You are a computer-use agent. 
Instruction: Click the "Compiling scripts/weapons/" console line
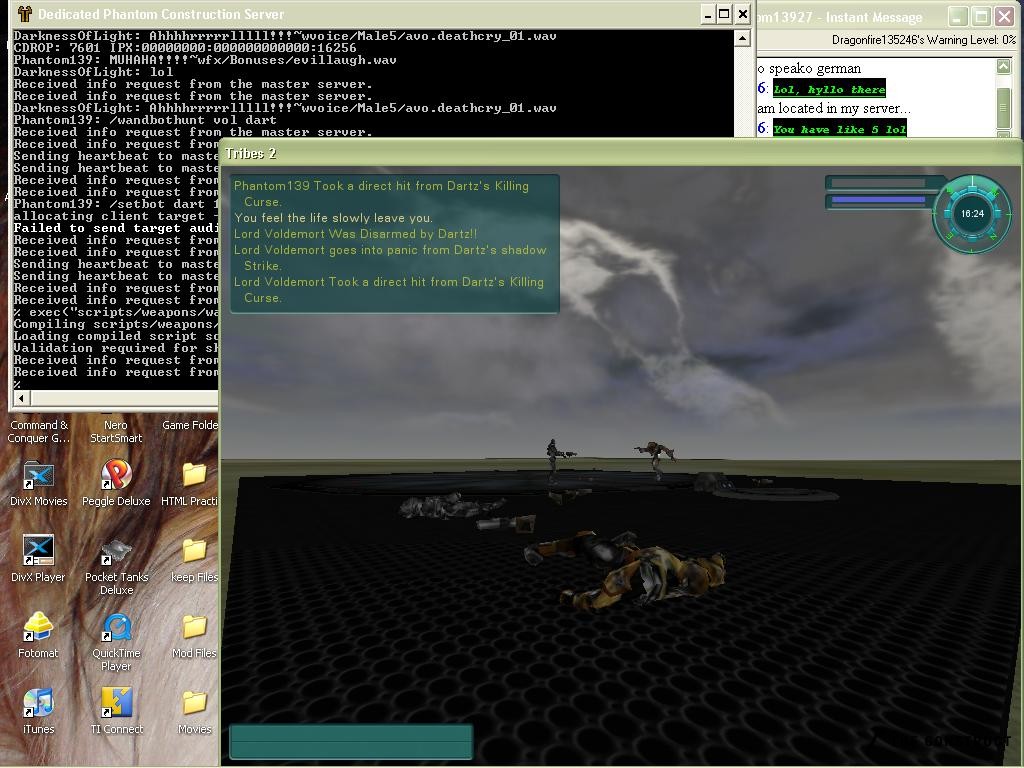tap(116, 324)
